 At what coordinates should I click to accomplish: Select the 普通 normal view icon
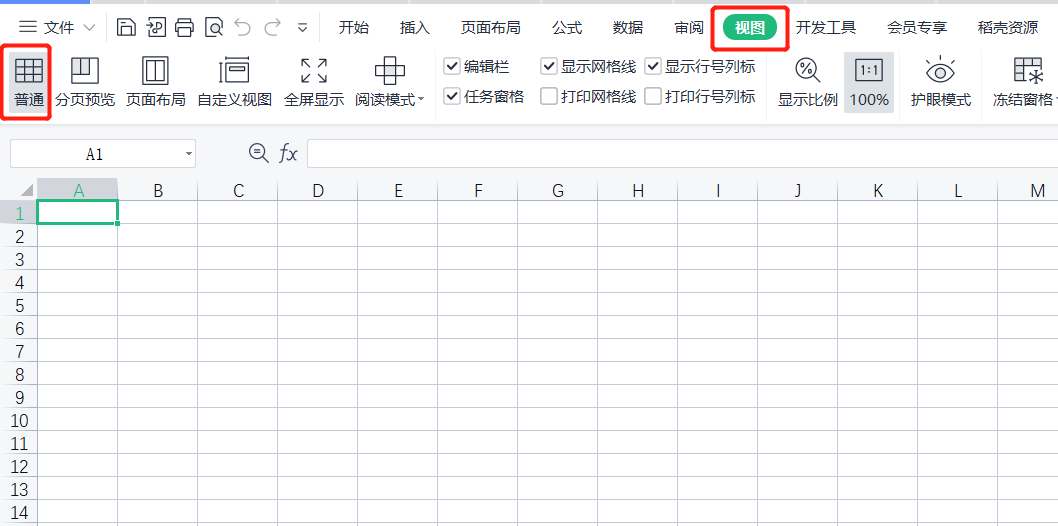click(28, 70)
